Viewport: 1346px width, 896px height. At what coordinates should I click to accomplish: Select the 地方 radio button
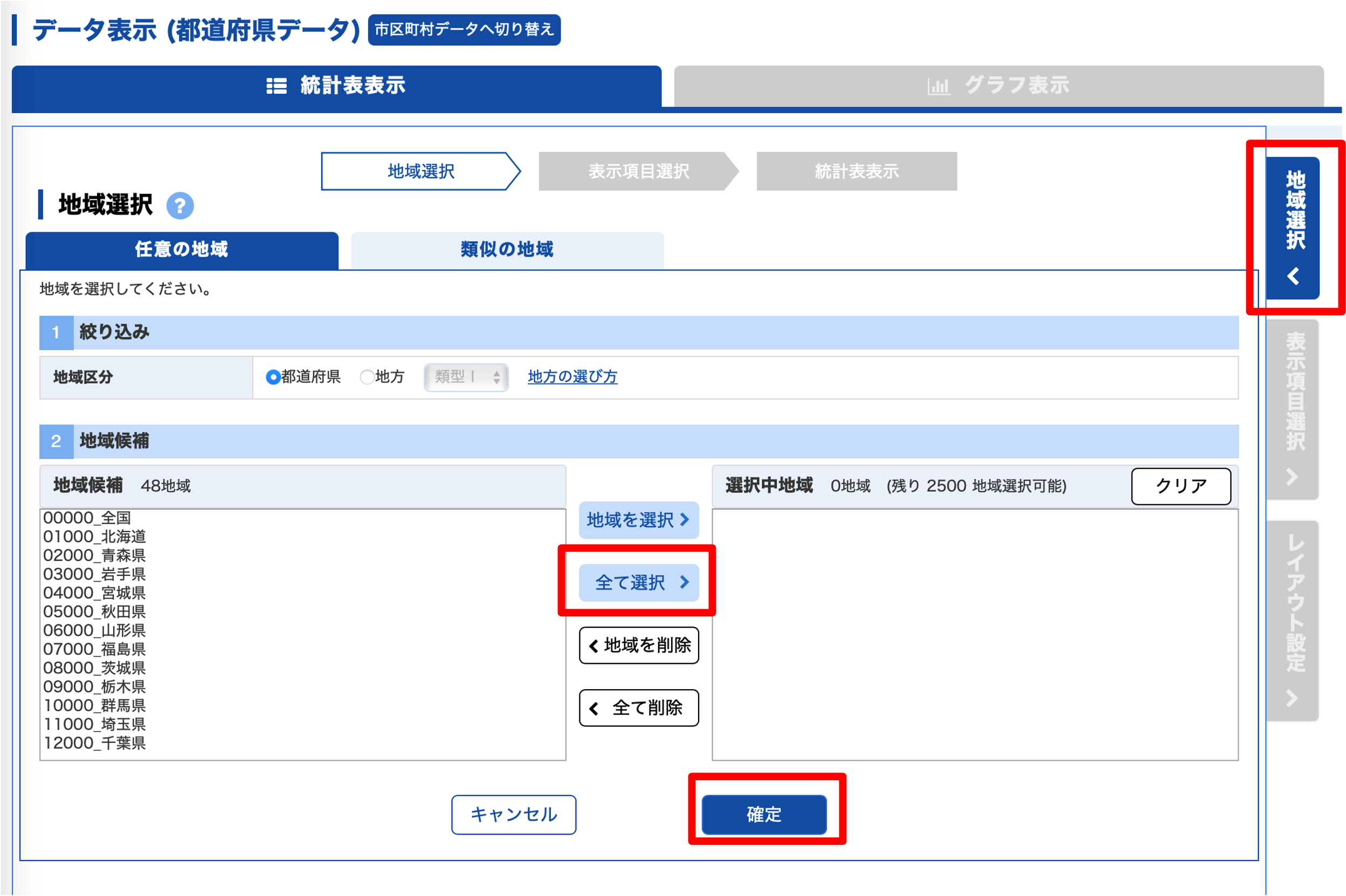[368, 377]
